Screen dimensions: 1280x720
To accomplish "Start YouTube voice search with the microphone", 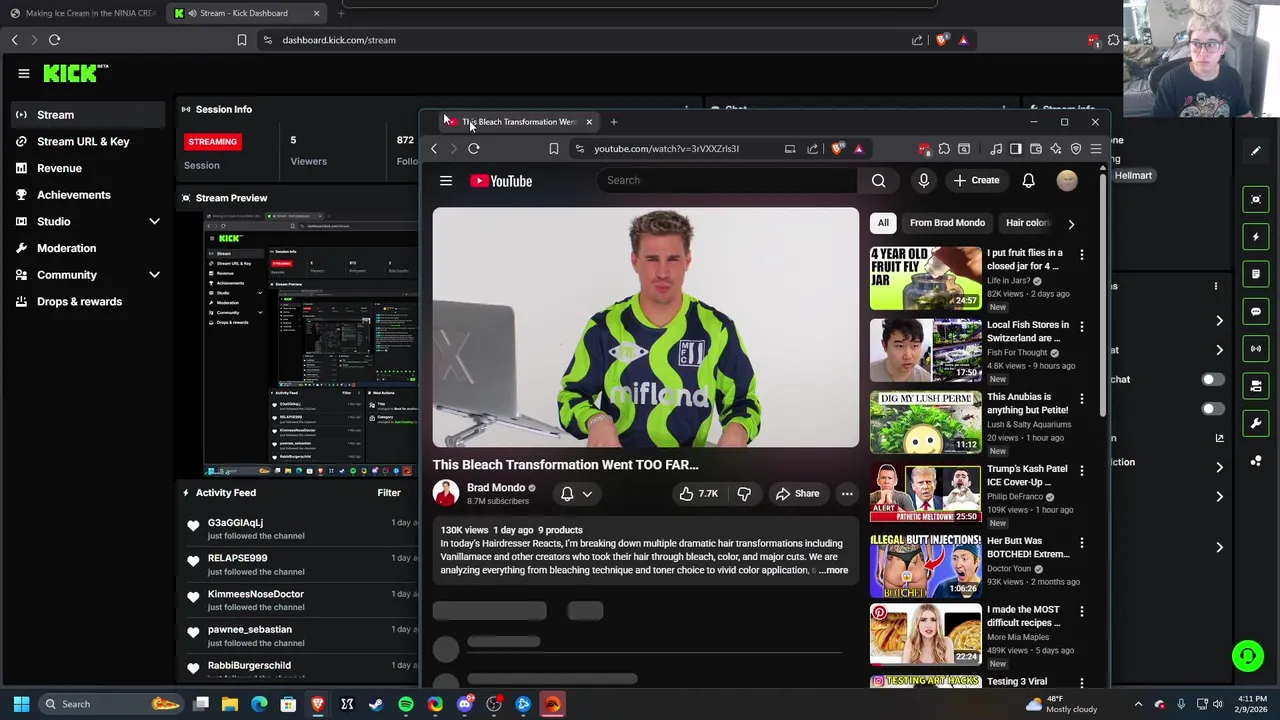I will (924, 181).
